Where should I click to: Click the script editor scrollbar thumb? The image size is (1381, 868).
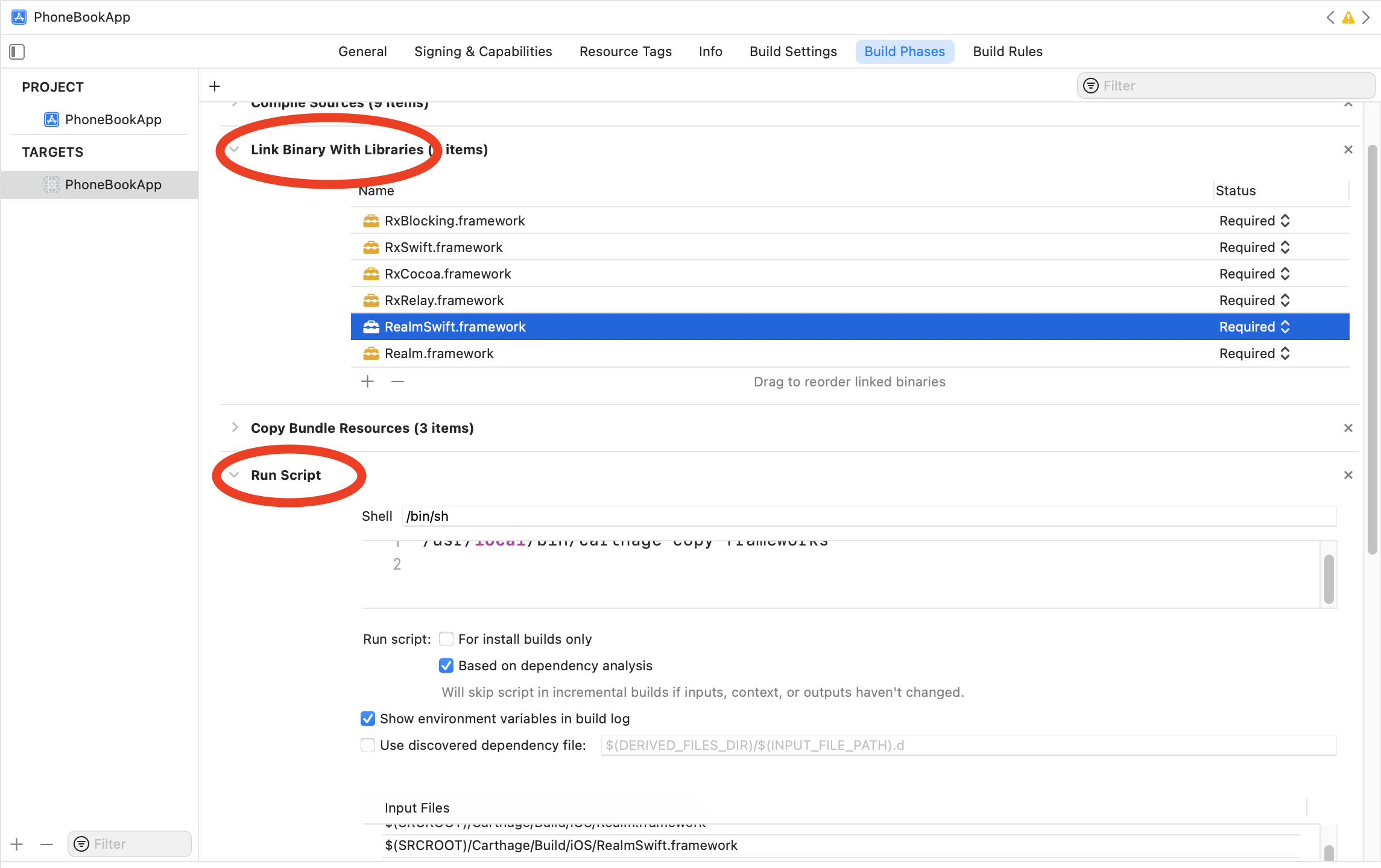(x=1329, y=579)
